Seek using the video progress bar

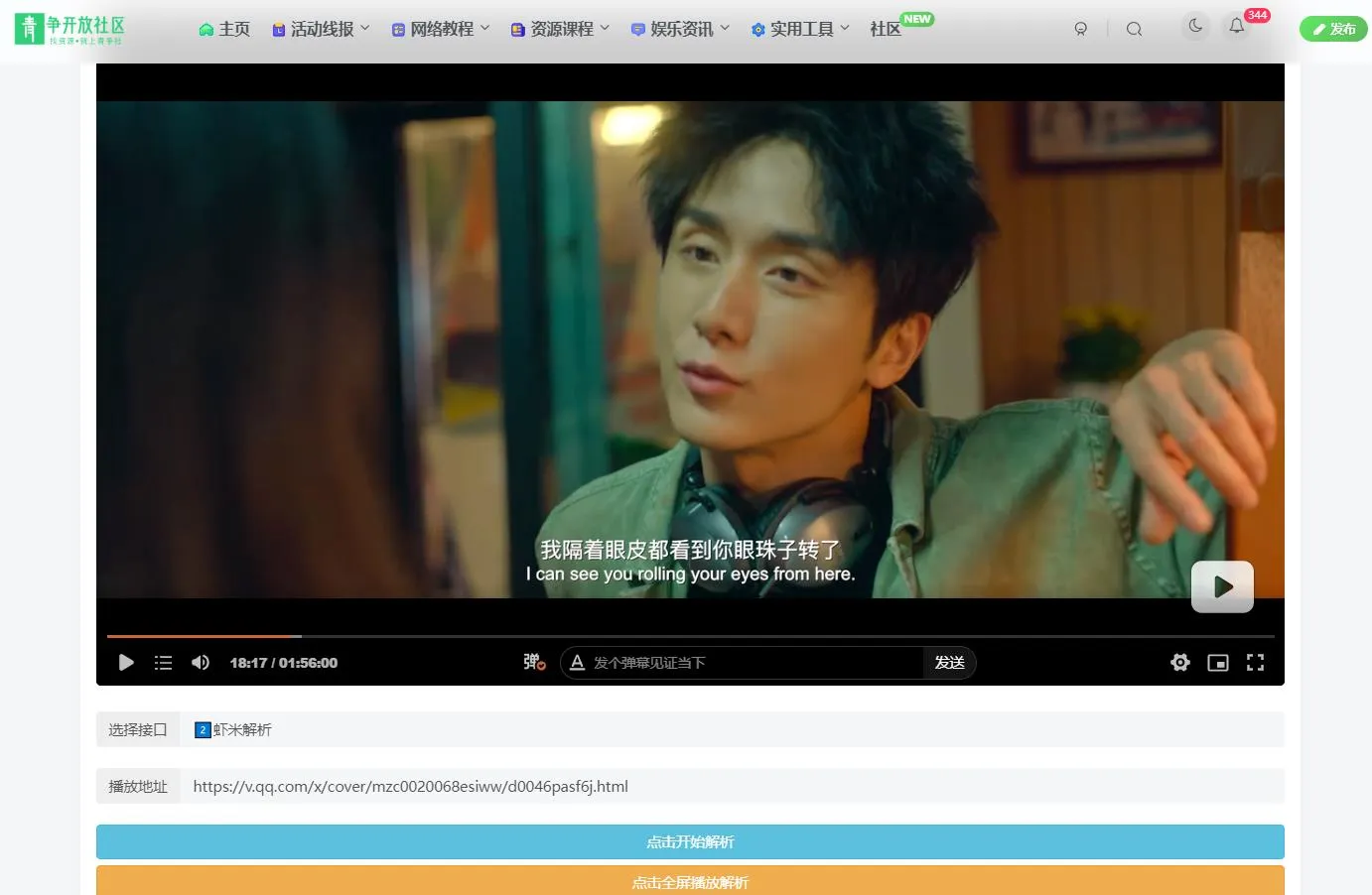[x=690, y=636]
